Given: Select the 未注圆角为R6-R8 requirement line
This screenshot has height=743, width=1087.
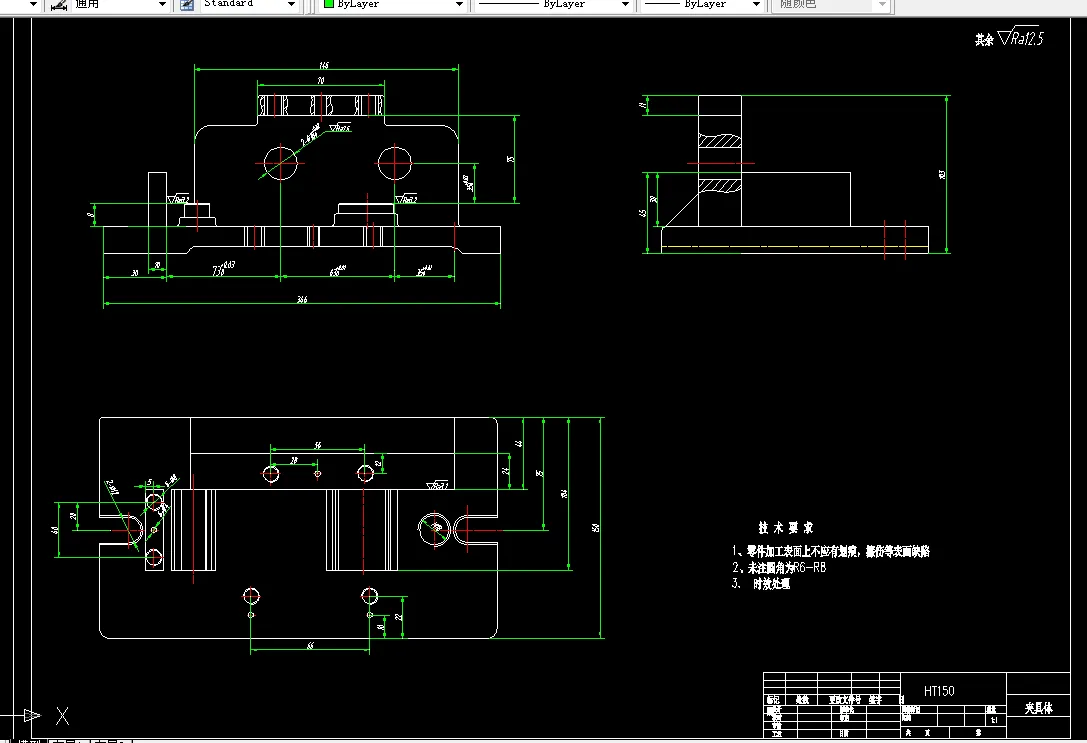Looking at the screenshot, I should (779, 567).
